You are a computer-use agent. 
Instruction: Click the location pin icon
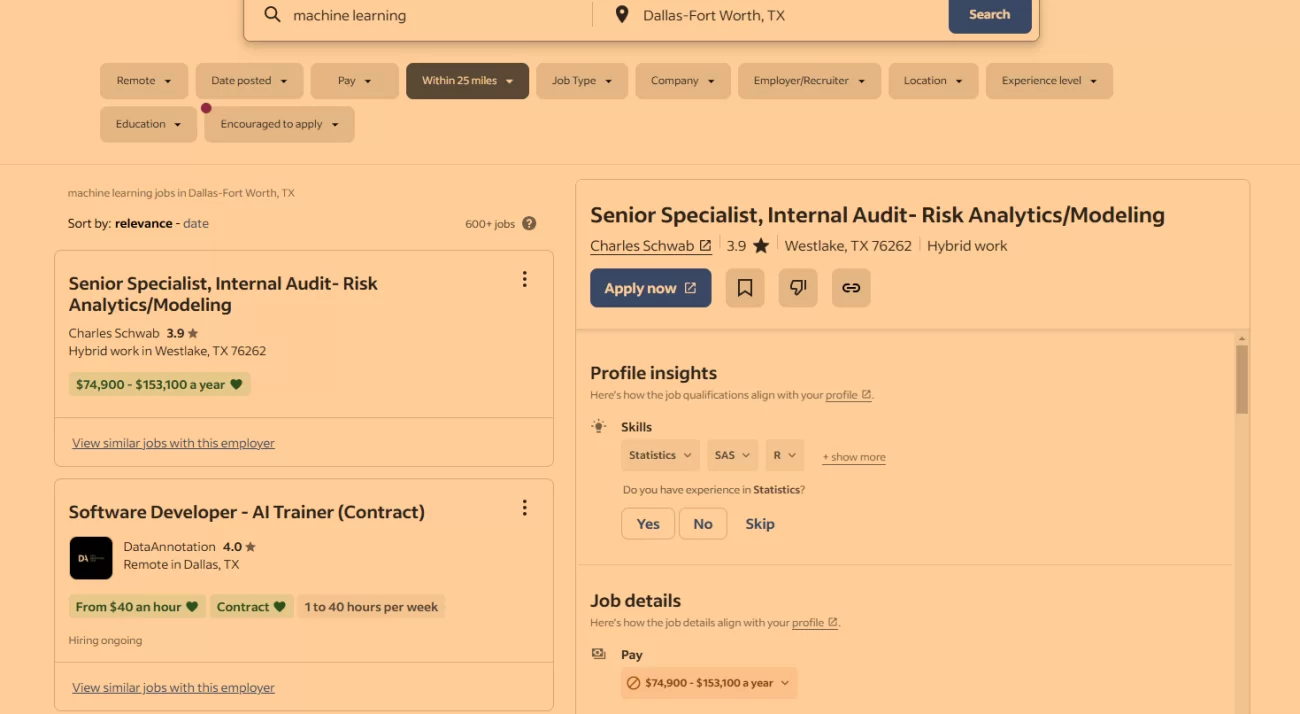pyautogui.click(x=622, y=15)
